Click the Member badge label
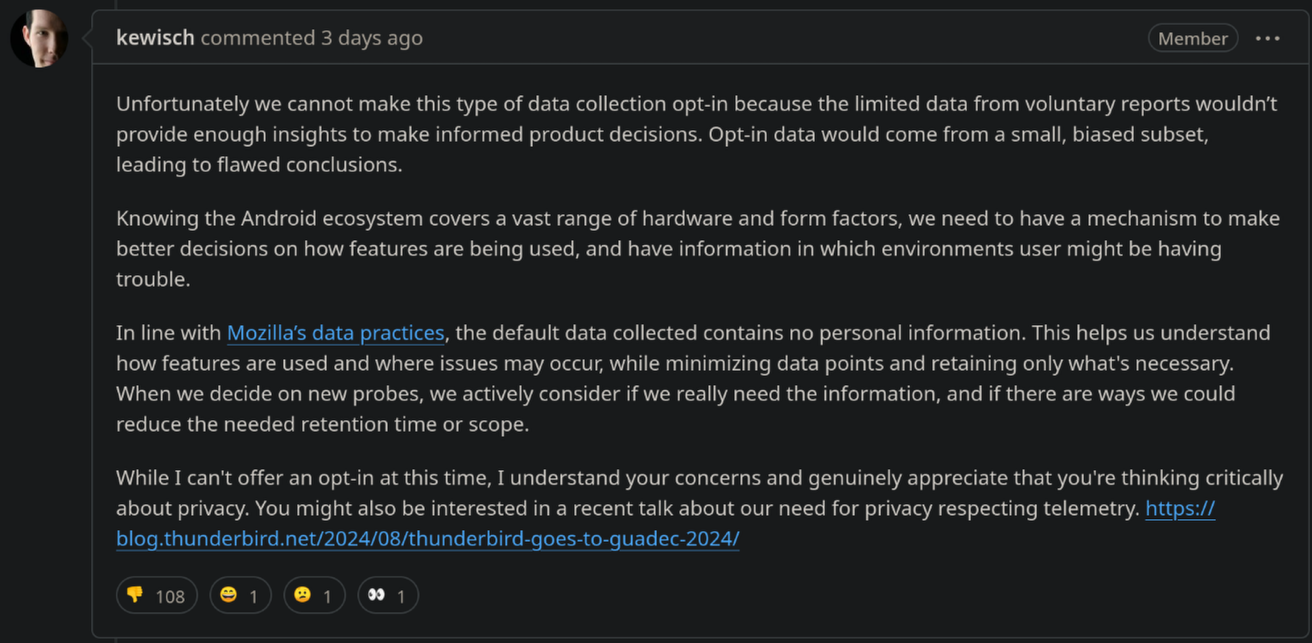The width and height of the screenshot is (1312, 643). pyautogui.click(x=1193, y=38)
